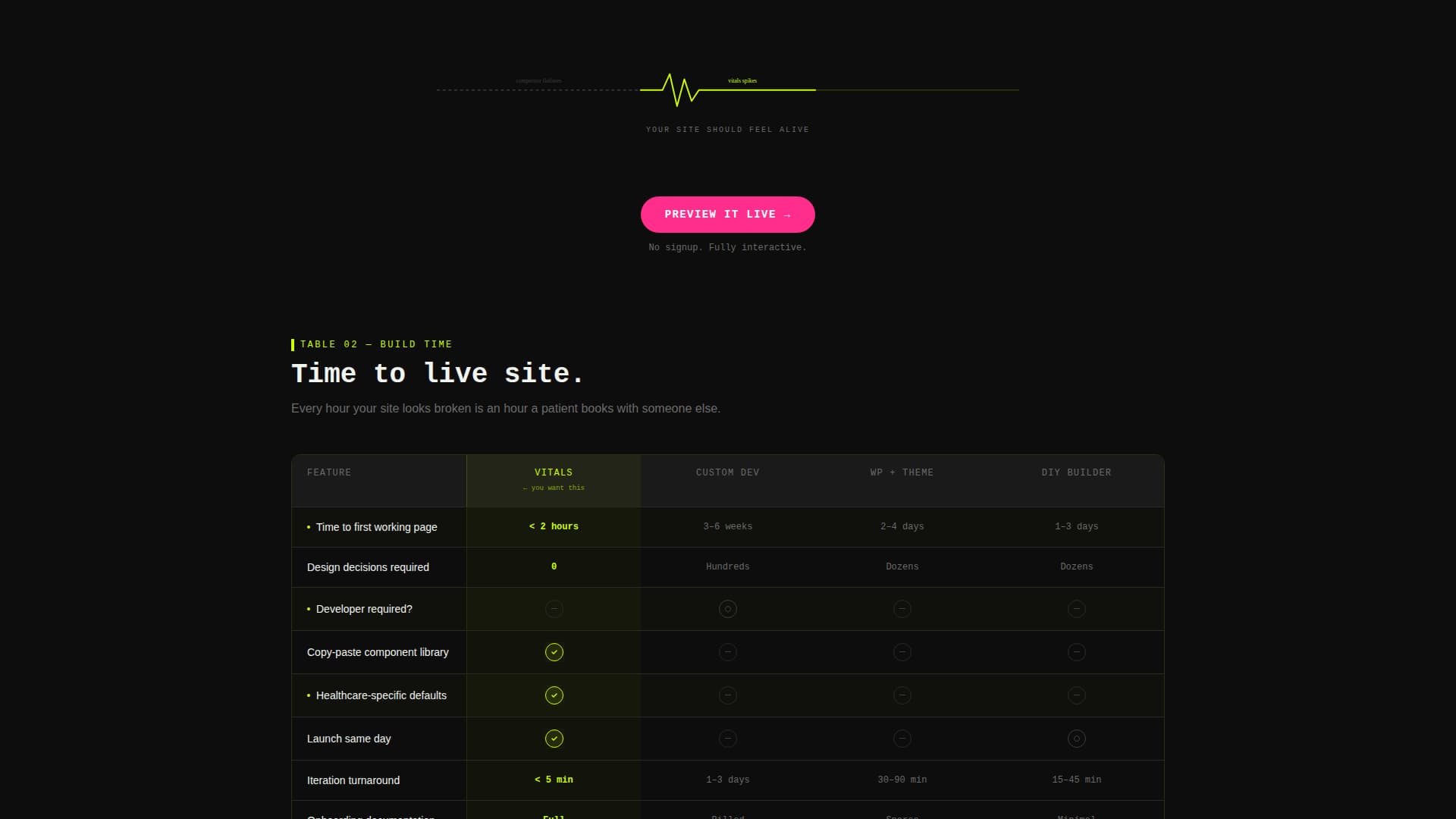Viewport: 1456px width, 819px height.
Task: Select the '< 2 hours' Vitals cell
Action: point(554,526)
